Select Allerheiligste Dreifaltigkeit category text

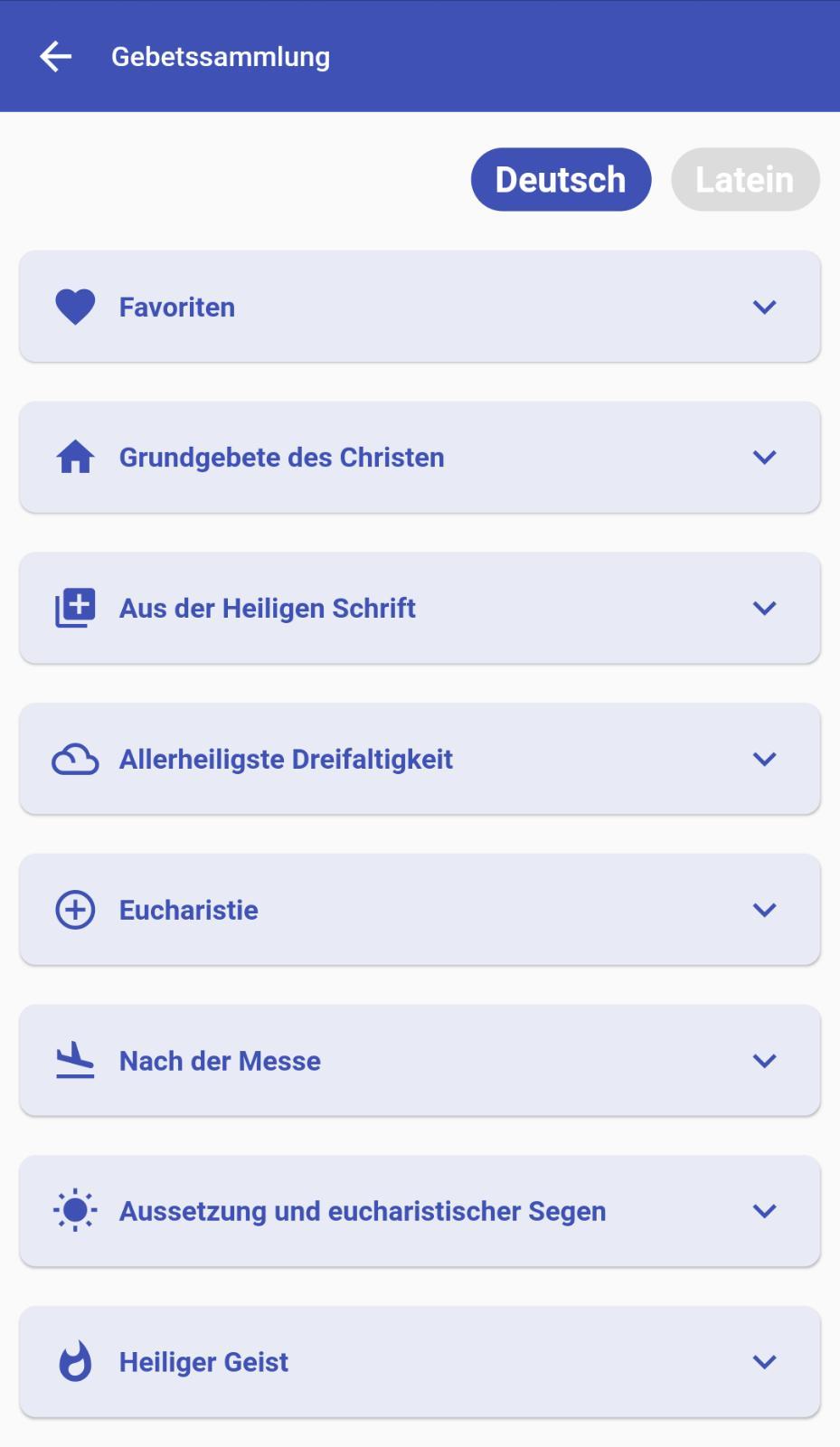pyautogui.click(x=286, y=760)
